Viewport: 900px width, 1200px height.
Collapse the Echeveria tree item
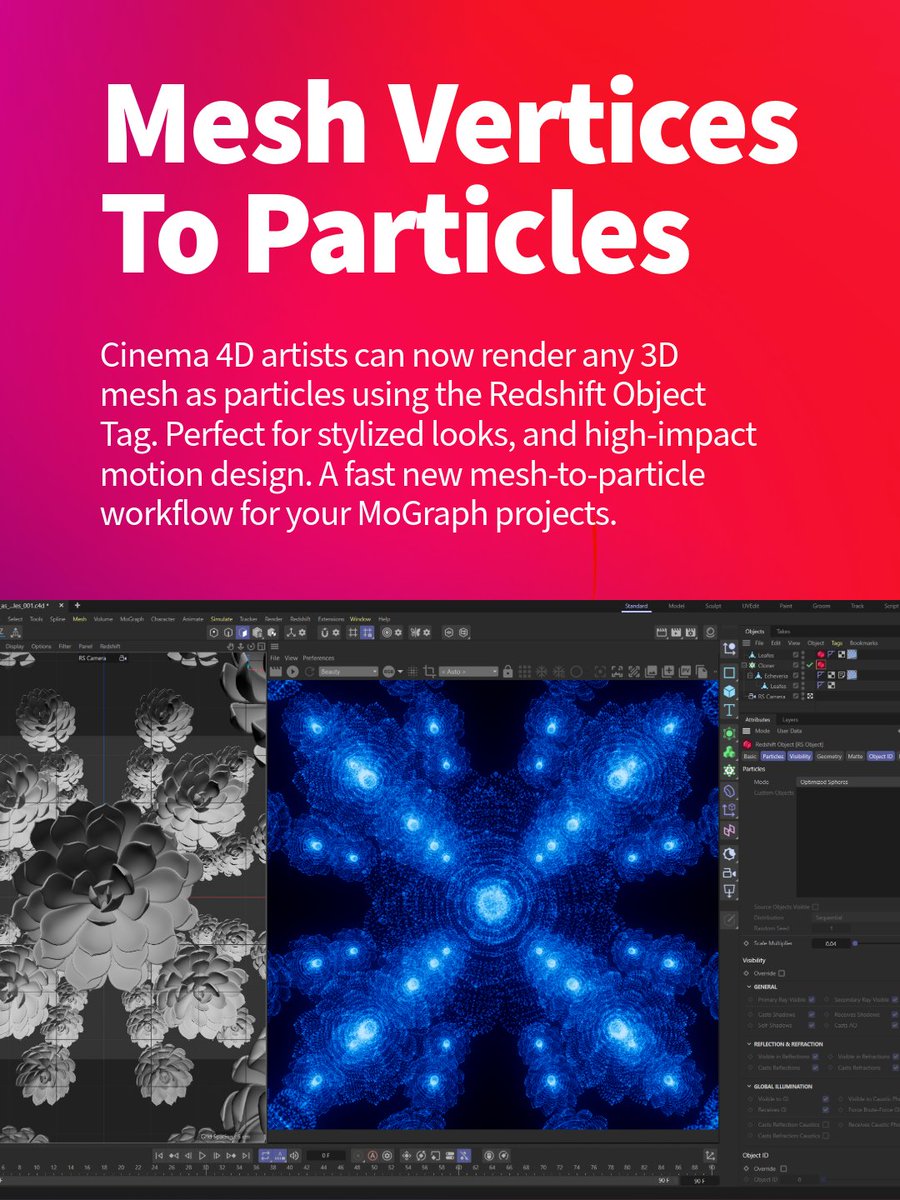pyautogui.click(x=749, y=676)
